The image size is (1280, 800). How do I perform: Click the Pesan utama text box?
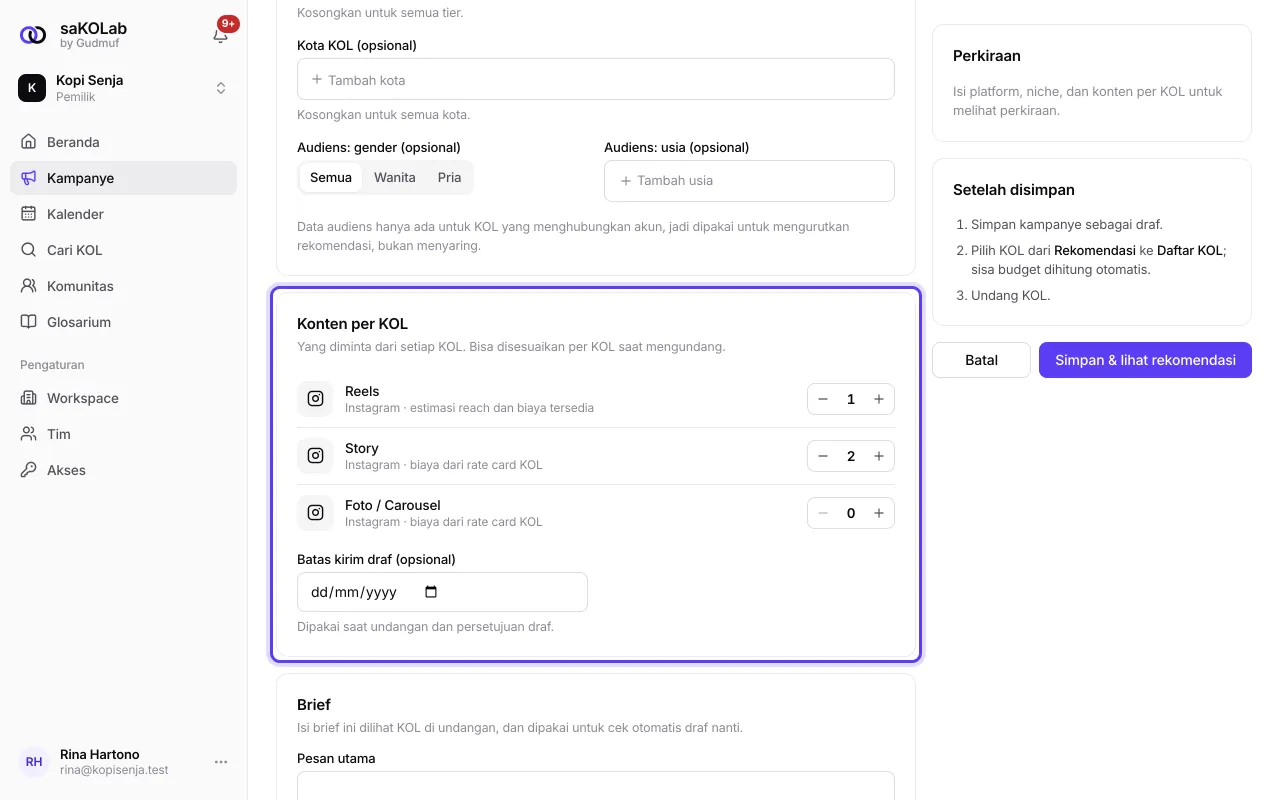[x=595, y=785]
